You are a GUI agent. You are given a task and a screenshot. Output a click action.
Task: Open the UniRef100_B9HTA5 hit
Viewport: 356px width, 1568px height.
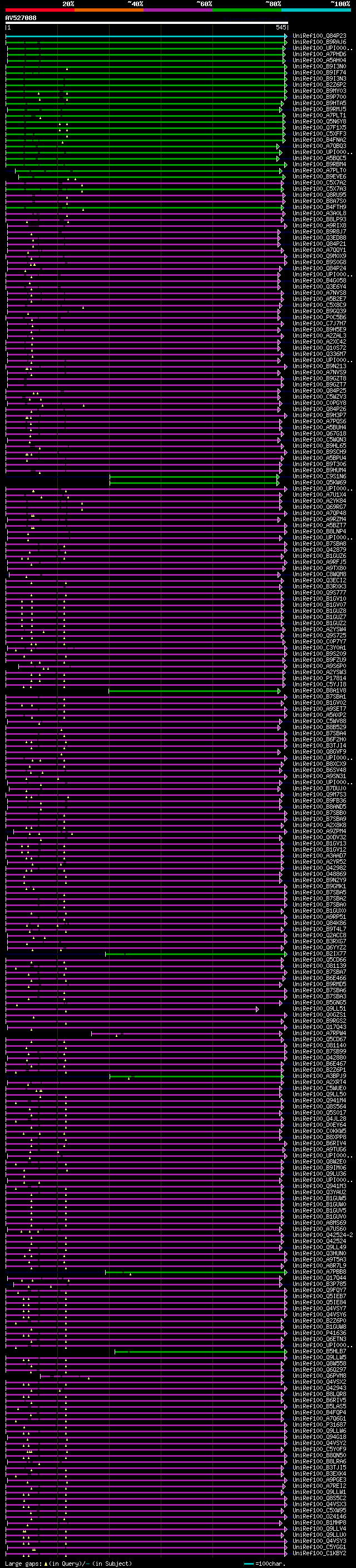(319, 103)
